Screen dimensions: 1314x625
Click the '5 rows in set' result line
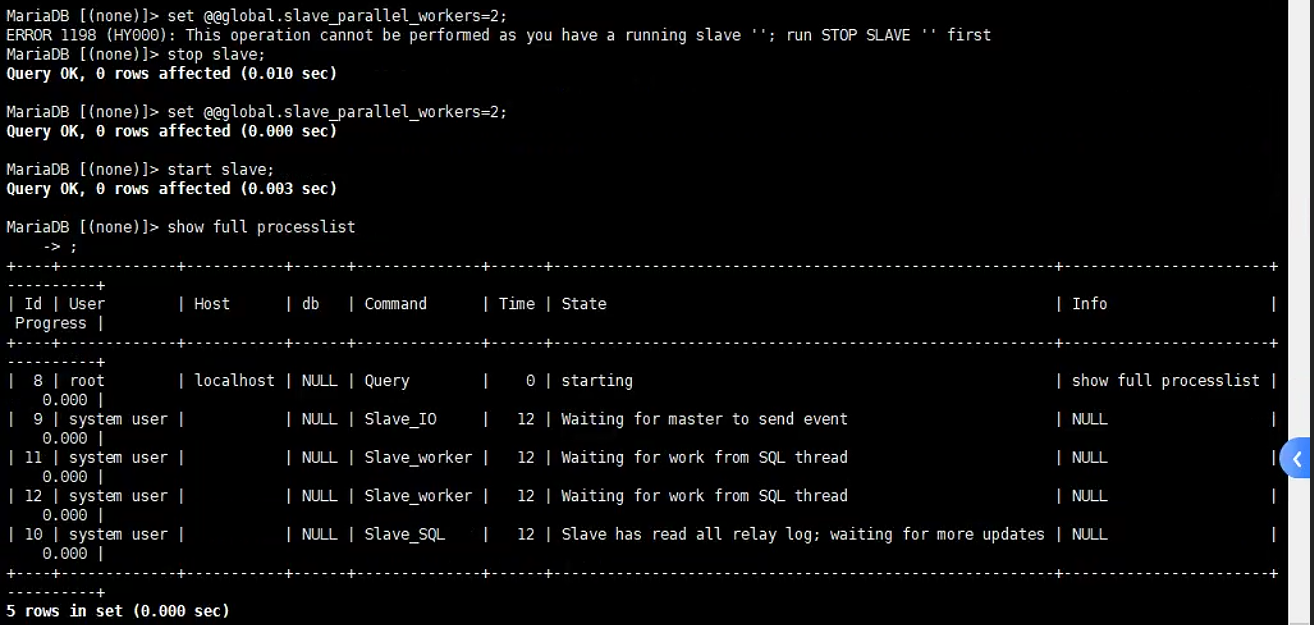(118, 611)
